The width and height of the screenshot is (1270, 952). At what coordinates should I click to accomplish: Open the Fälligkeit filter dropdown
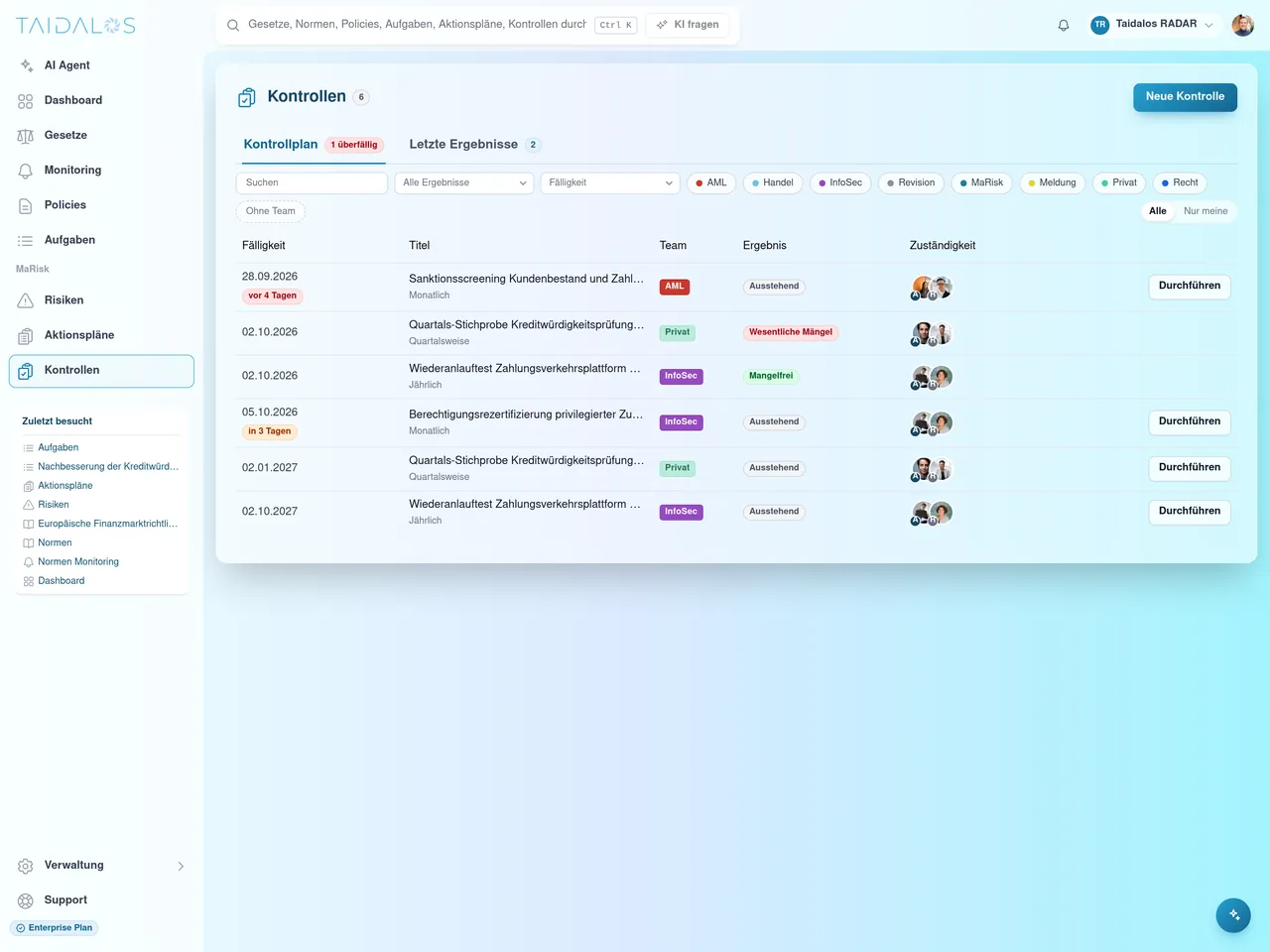(610, 182)
